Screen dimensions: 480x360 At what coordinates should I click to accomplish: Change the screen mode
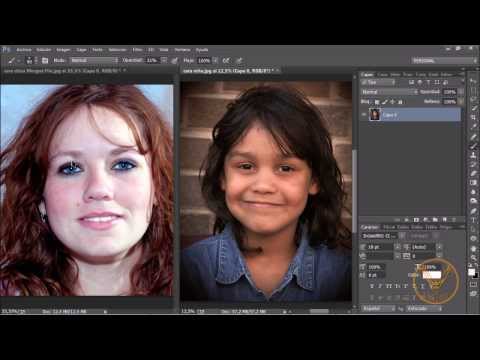click(x=473, y=294)
